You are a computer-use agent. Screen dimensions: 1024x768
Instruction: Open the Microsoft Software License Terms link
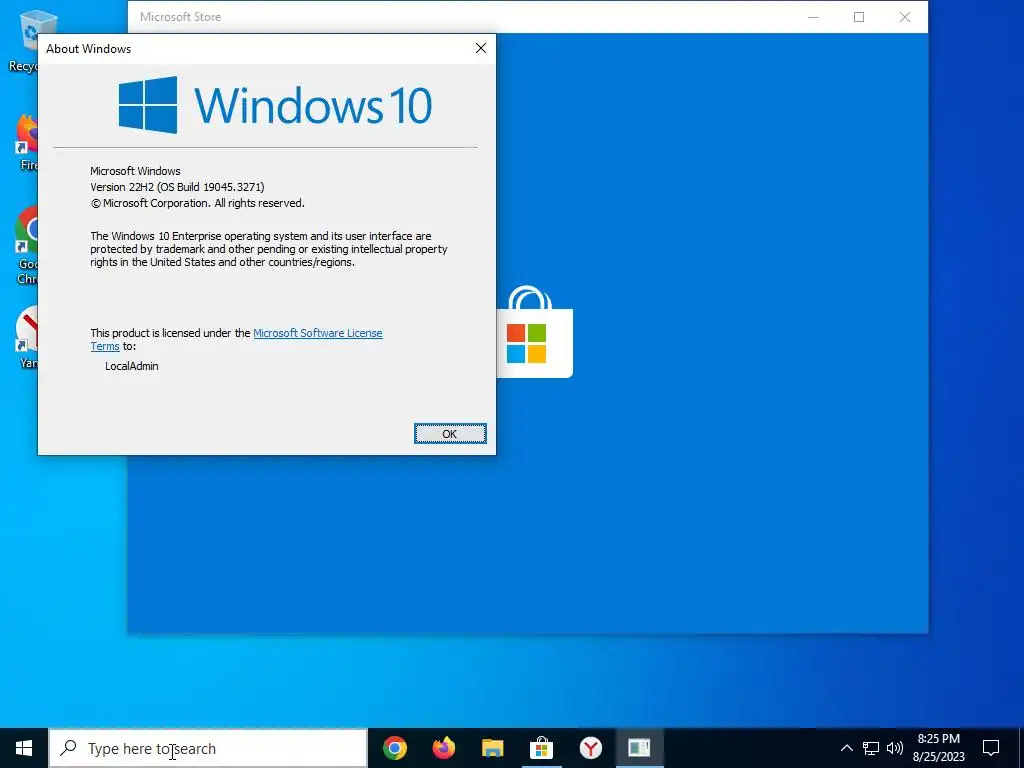click(x=317, y=333)
